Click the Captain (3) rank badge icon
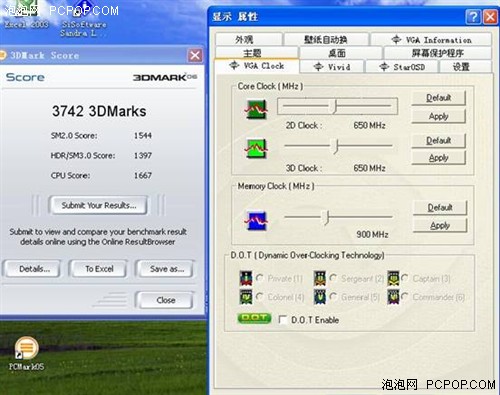500x395 pixels. click(x=393, y=278)
